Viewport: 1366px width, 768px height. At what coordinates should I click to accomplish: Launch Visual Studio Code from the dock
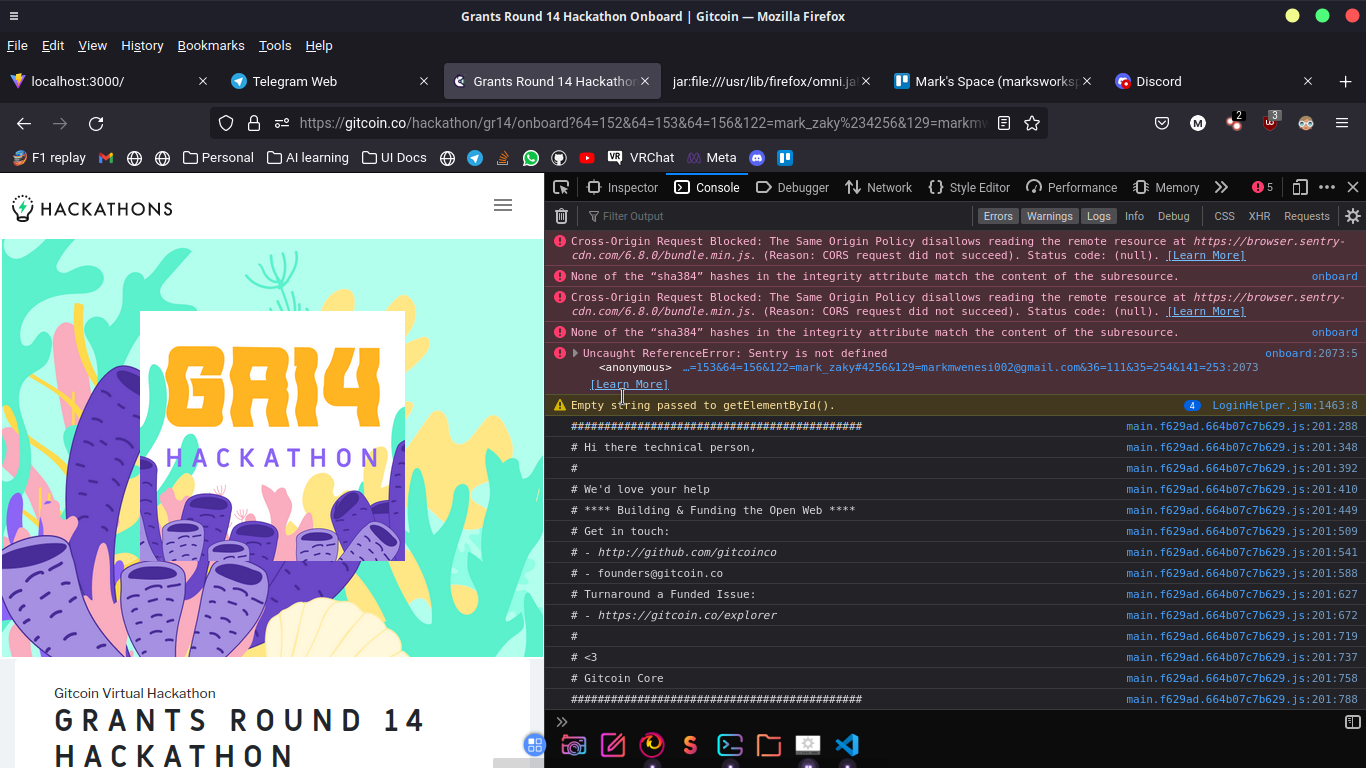click(x=847, y=745)
